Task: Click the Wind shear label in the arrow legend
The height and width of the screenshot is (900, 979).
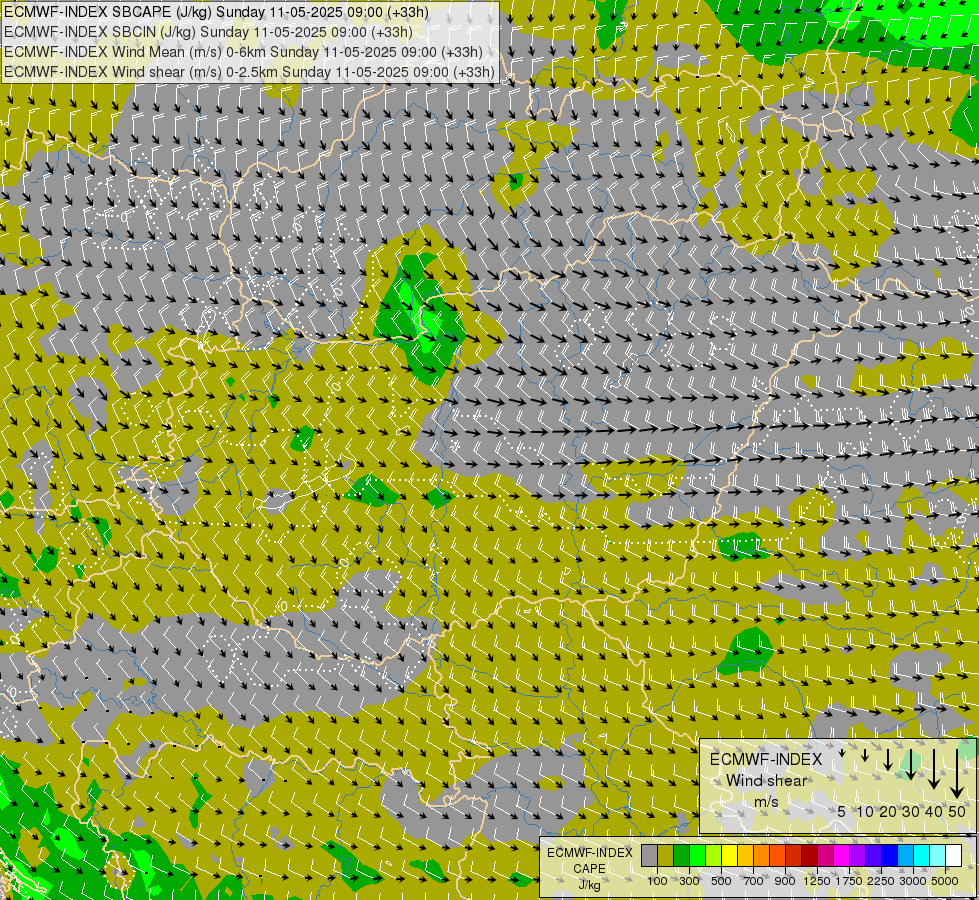Action: click(766, 781)
